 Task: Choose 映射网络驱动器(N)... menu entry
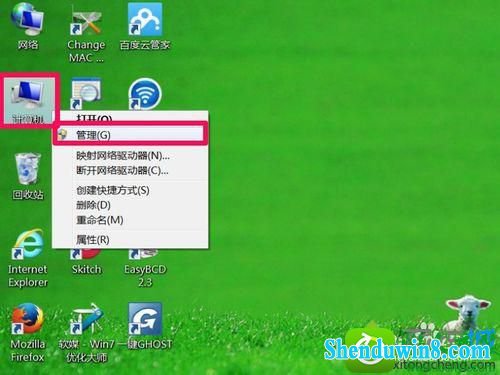click(130, 155)
